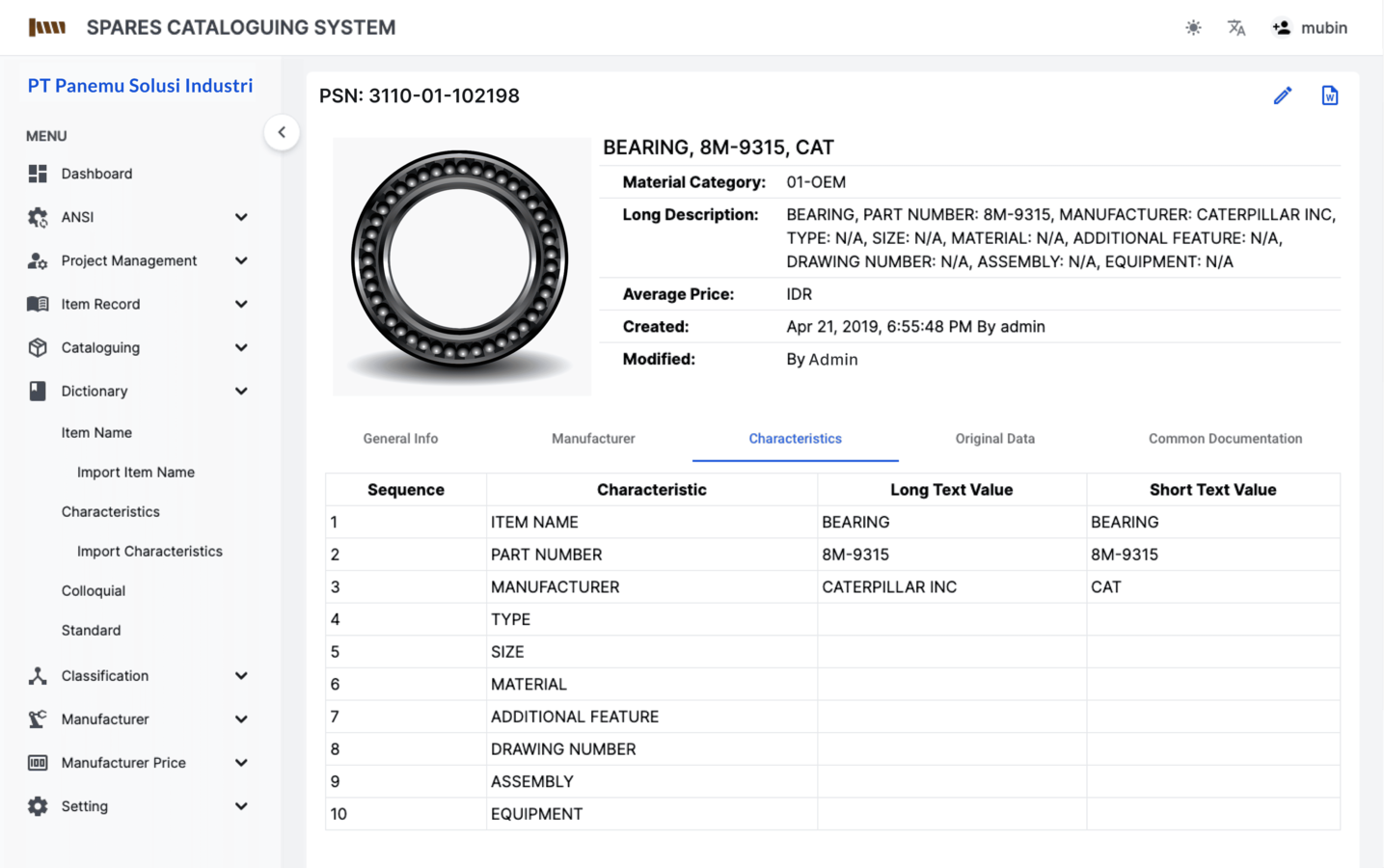
Task: Open the mubin user account menu
Action: pos(1310,28)
